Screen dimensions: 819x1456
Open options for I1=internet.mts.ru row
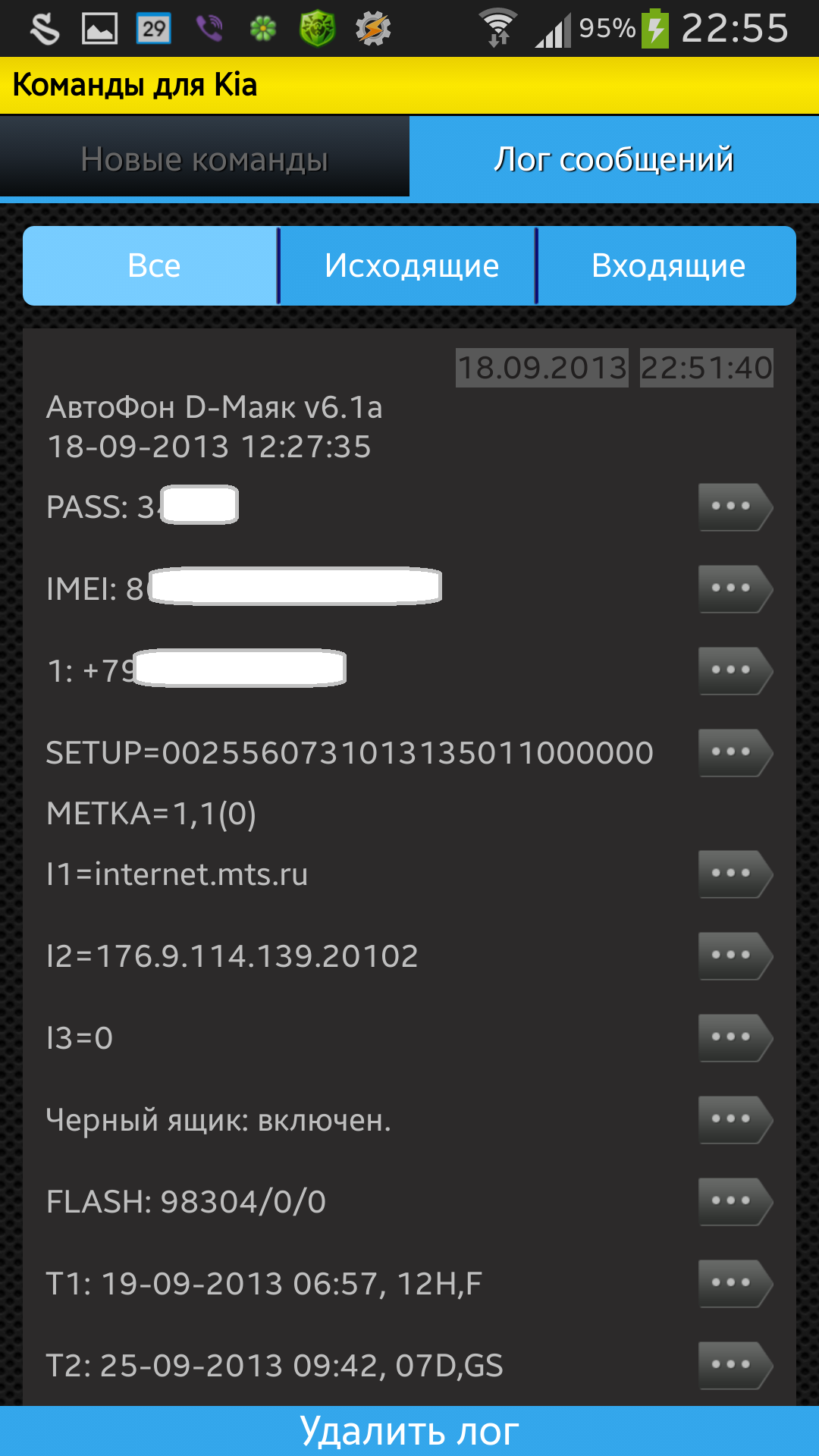pyautogui.click(x=734, y=874)
